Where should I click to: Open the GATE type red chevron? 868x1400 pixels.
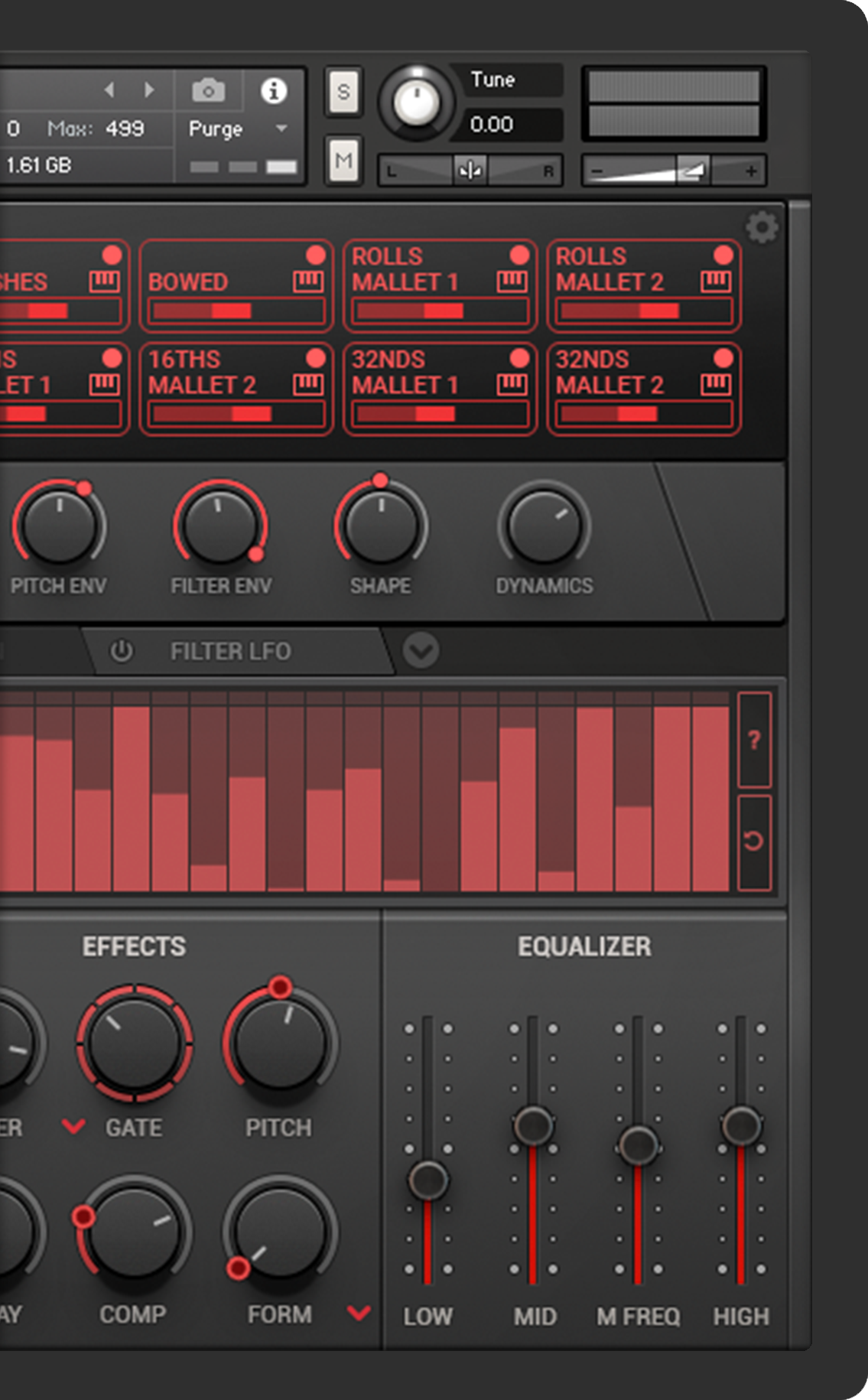(x=73, y=1126)
